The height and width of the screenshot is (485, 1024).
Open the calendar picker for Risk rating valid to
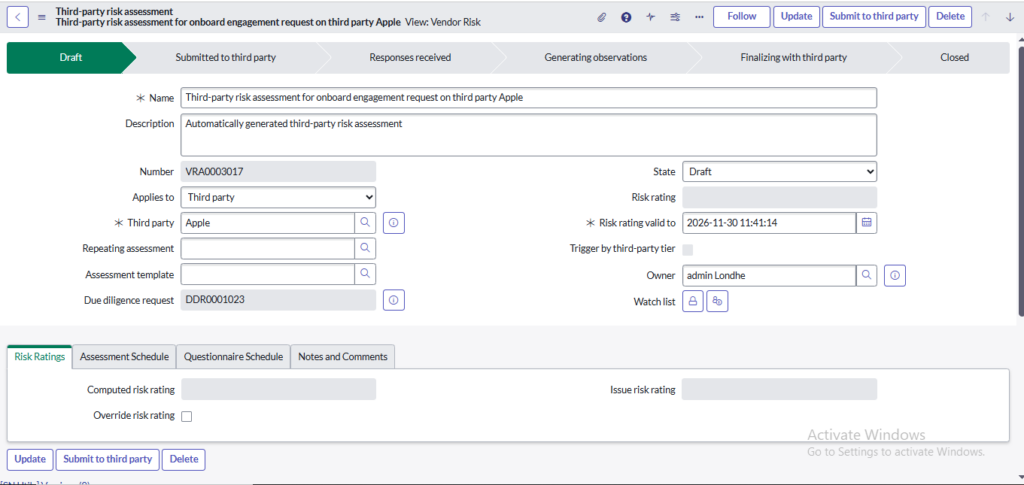867,222
